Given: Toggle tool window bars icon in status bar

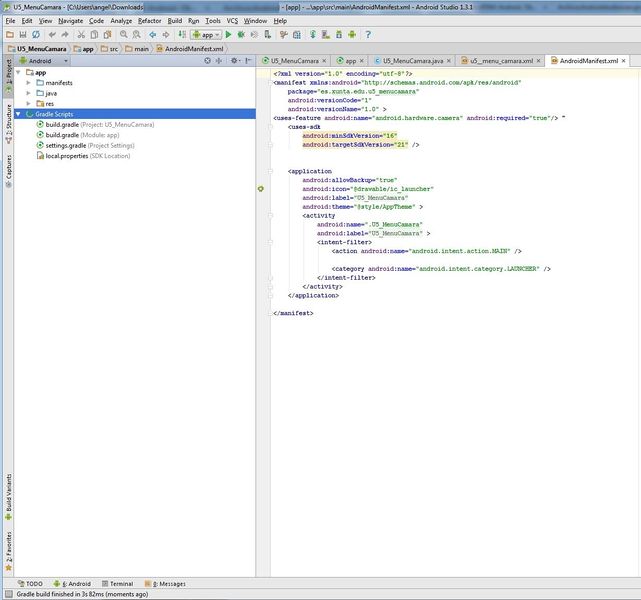Looking at the screenshot, I should pos(8,594).
